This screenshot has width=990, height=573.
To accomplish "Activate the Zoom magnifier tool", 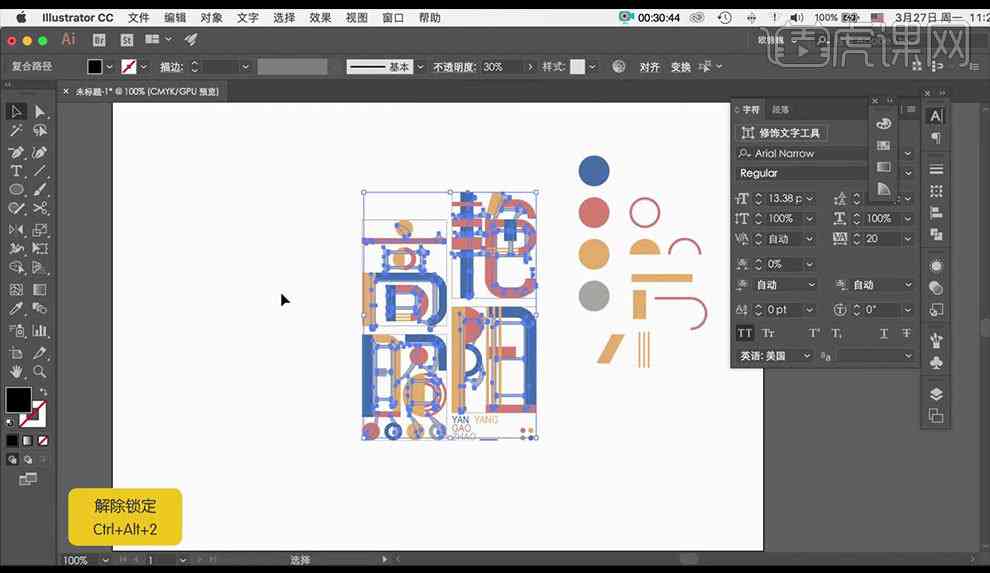I will [x=40, y=372].
